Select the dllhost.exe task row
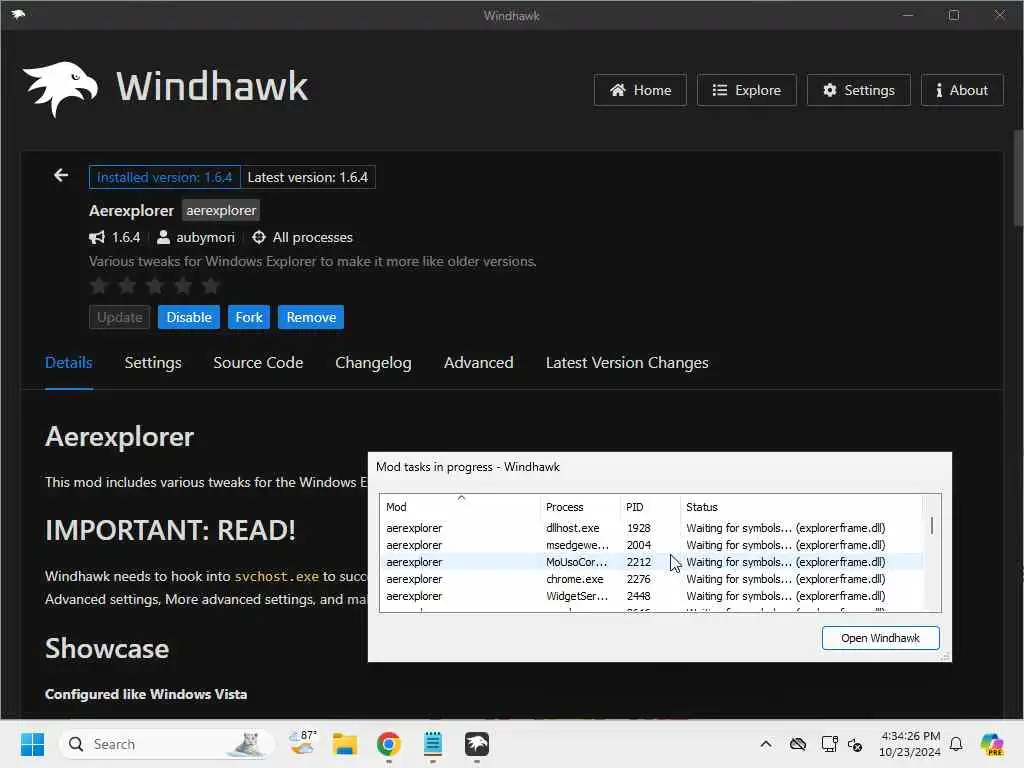This screenshot has height=768, width=1024. pyautogui.click(x=651, y=528)
